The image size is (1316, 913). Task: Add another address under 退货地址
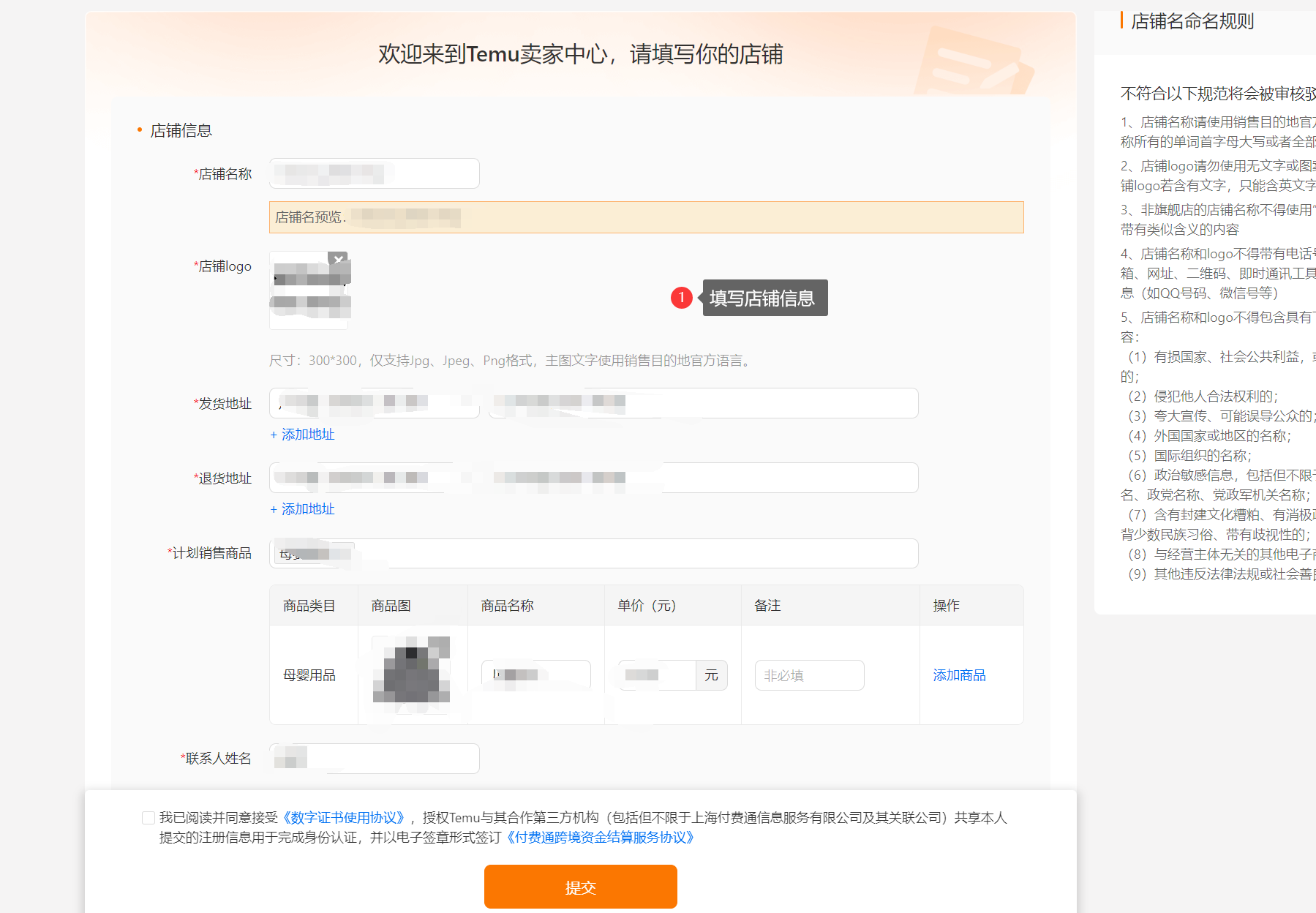pyautogui.click(x=302, y=509)
